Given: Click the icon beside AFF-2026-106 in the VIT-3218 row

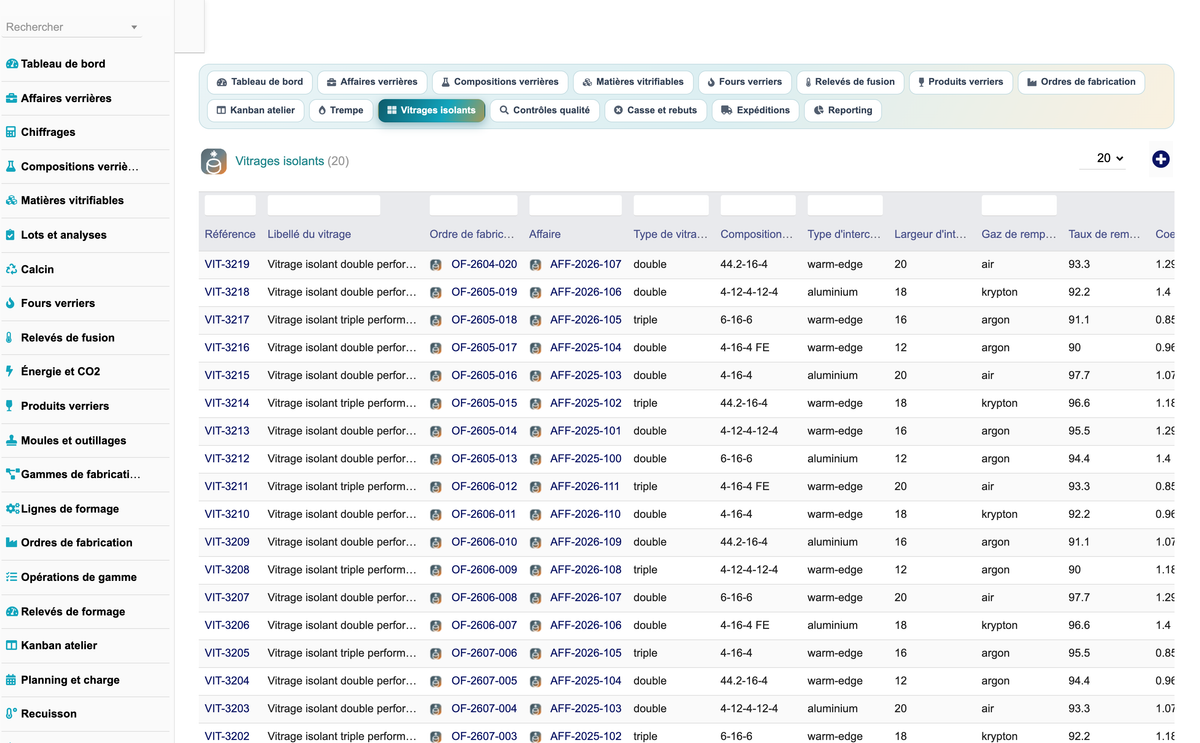Looking at the screenshot, I should pos(535,292).
